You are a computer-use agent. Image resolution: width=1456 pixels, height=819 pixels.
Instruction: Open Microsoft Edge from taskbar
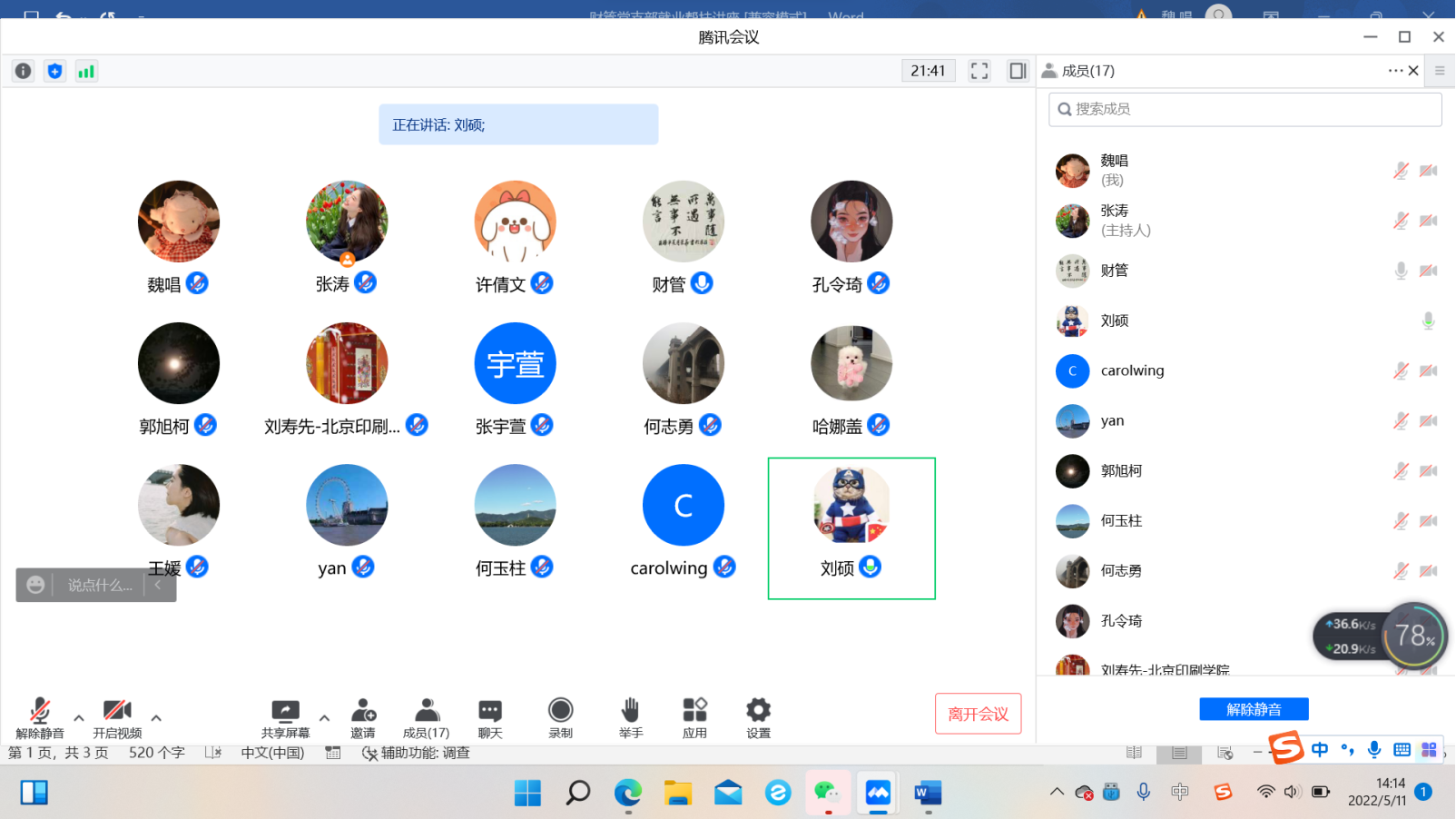[628, 793]
